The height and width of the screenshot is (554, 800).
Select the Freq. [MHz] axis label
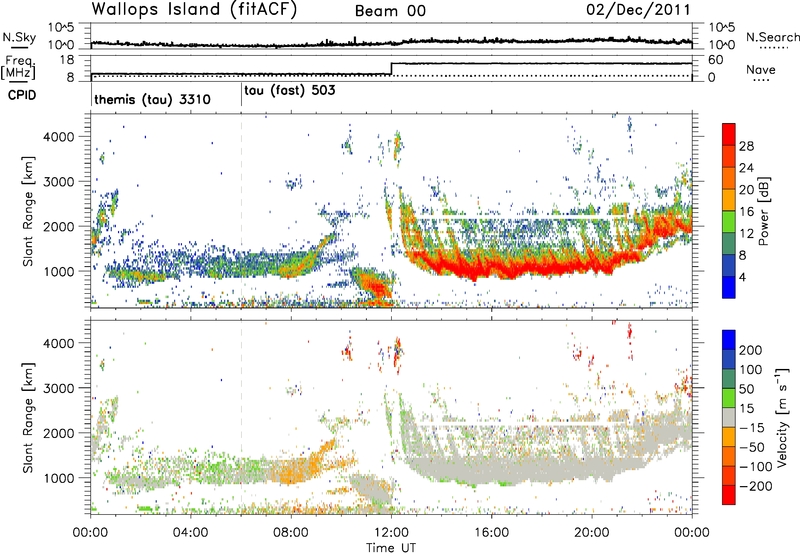(18, 68)
